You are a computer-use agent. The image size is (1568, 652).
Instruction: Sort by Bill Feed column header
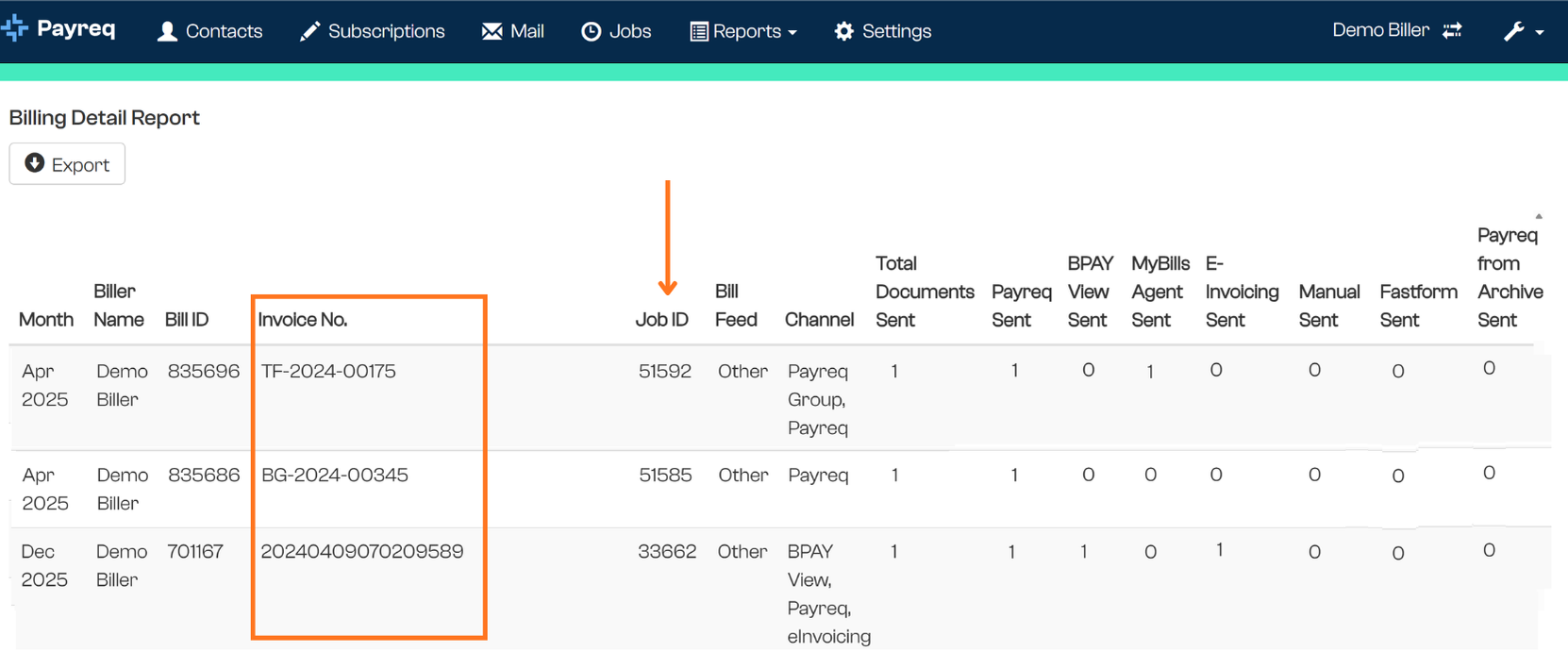(736, 306)
